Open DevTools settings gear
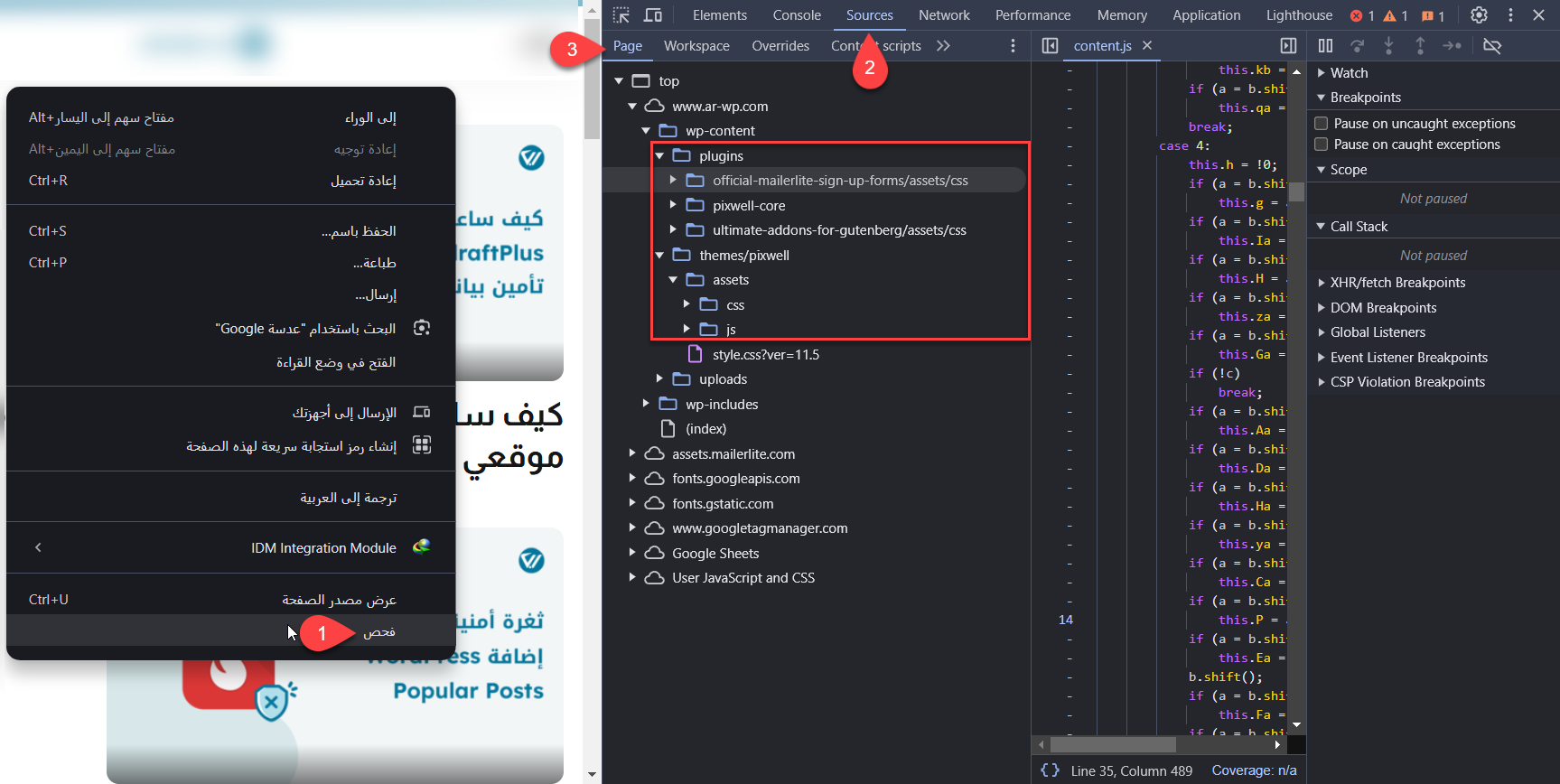Screen dimensions: 1560x784 click(1479, 15)
